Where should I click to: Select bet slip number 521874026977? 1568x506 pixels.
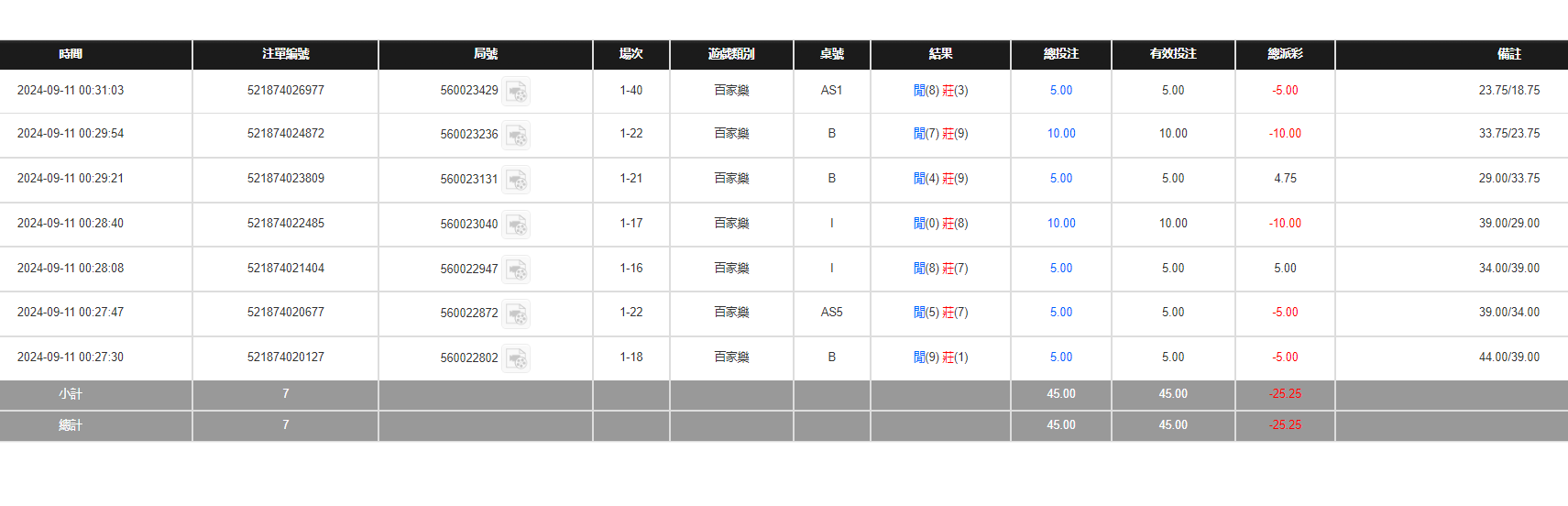pos(285,91)
